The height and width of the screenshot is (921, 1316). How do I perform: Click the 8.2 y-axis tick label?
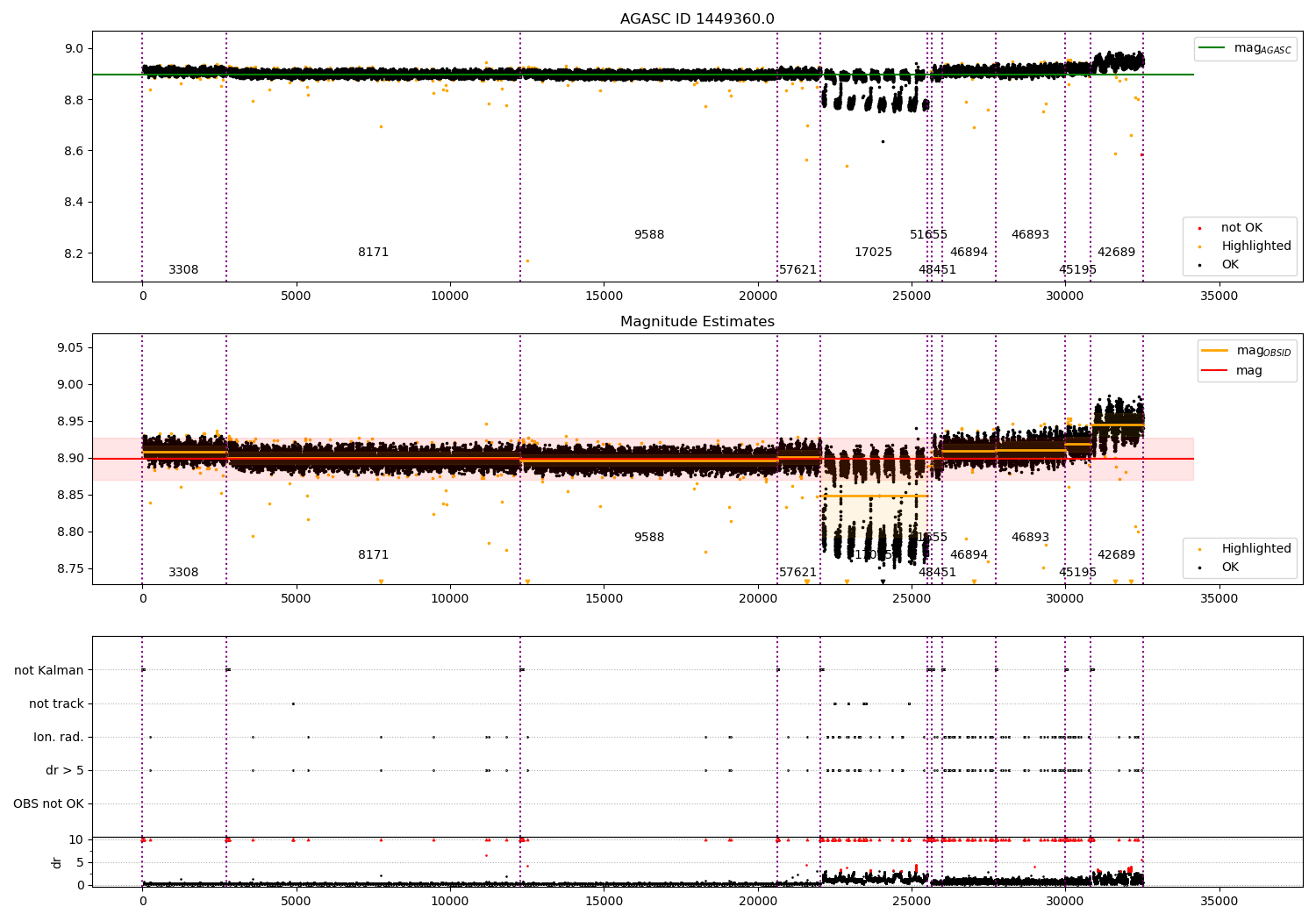click(x=74, y=253)
